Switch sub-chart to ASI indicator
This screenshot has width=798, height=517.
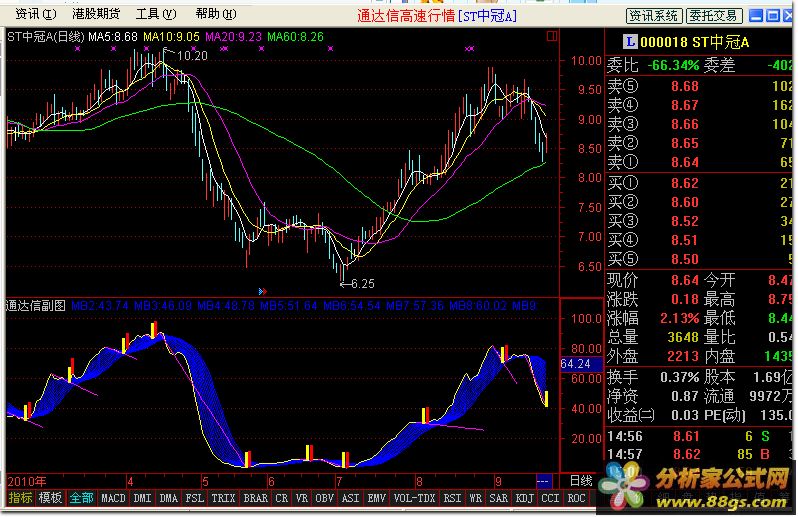pyautogui.click(x=350, y=498)
